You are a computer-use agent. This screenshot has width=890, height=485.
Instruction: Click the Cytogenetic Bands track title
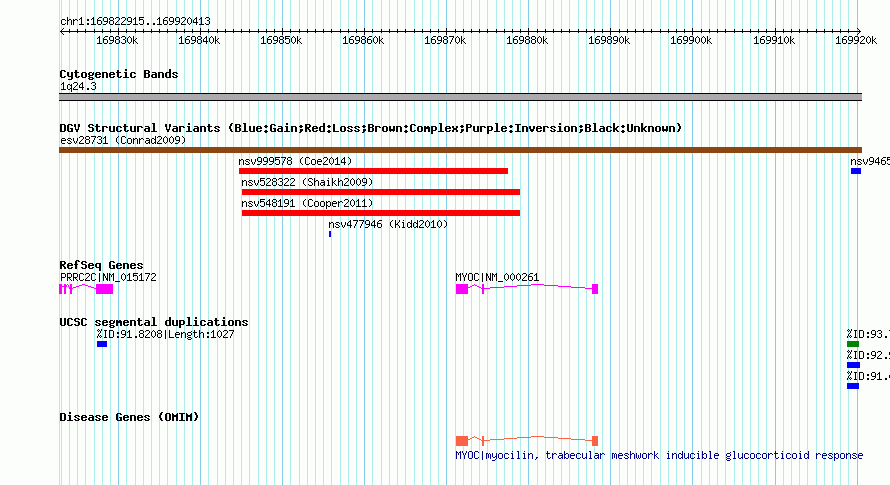click(x=119, y=74)
